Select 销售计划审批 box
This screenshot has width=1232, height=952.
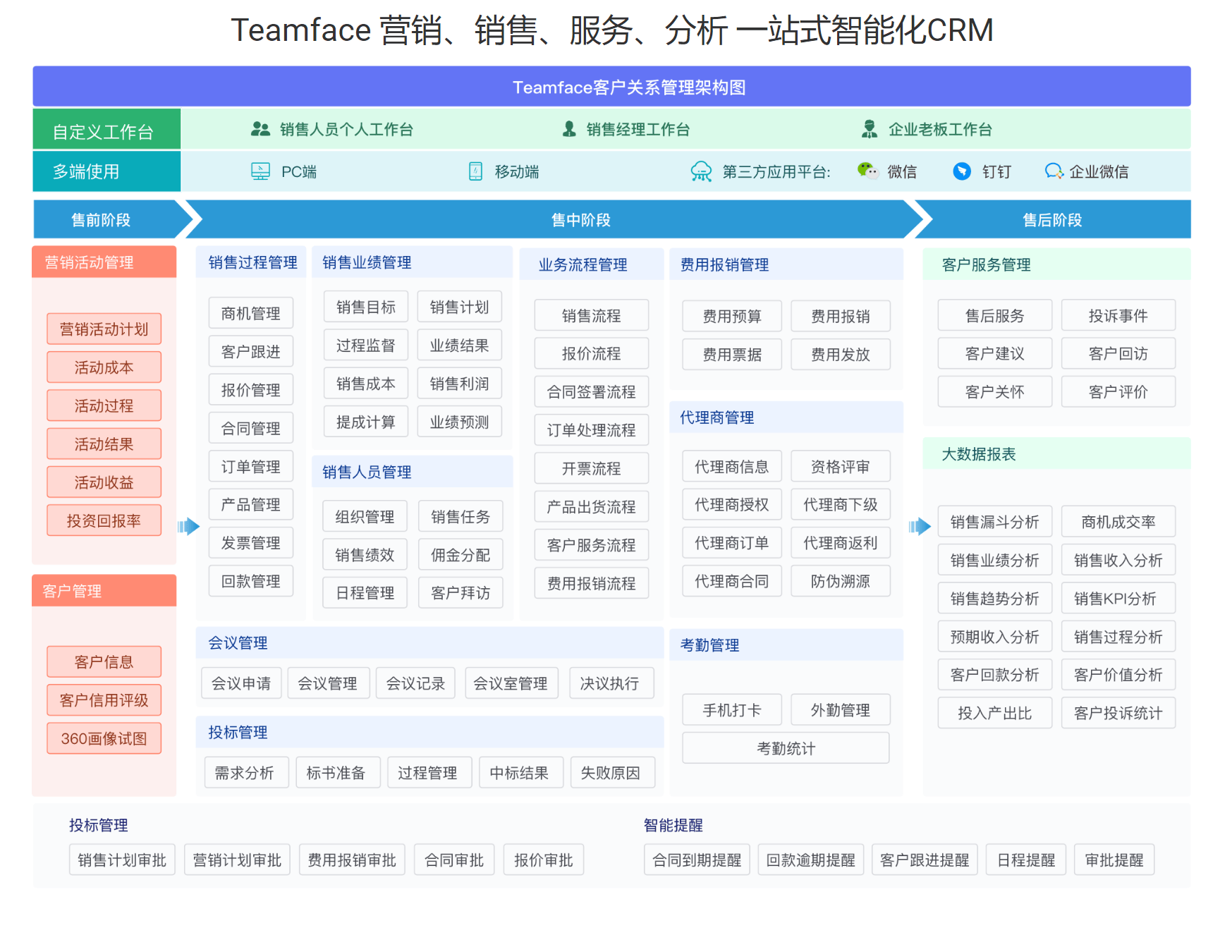click(122, 860)
